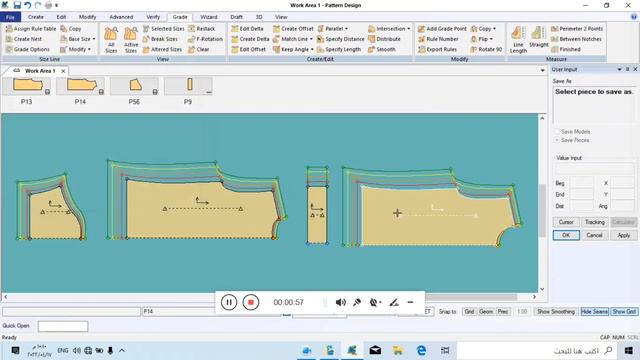Select Create Offset tool

pyautogui.click(x=293, y=29)
